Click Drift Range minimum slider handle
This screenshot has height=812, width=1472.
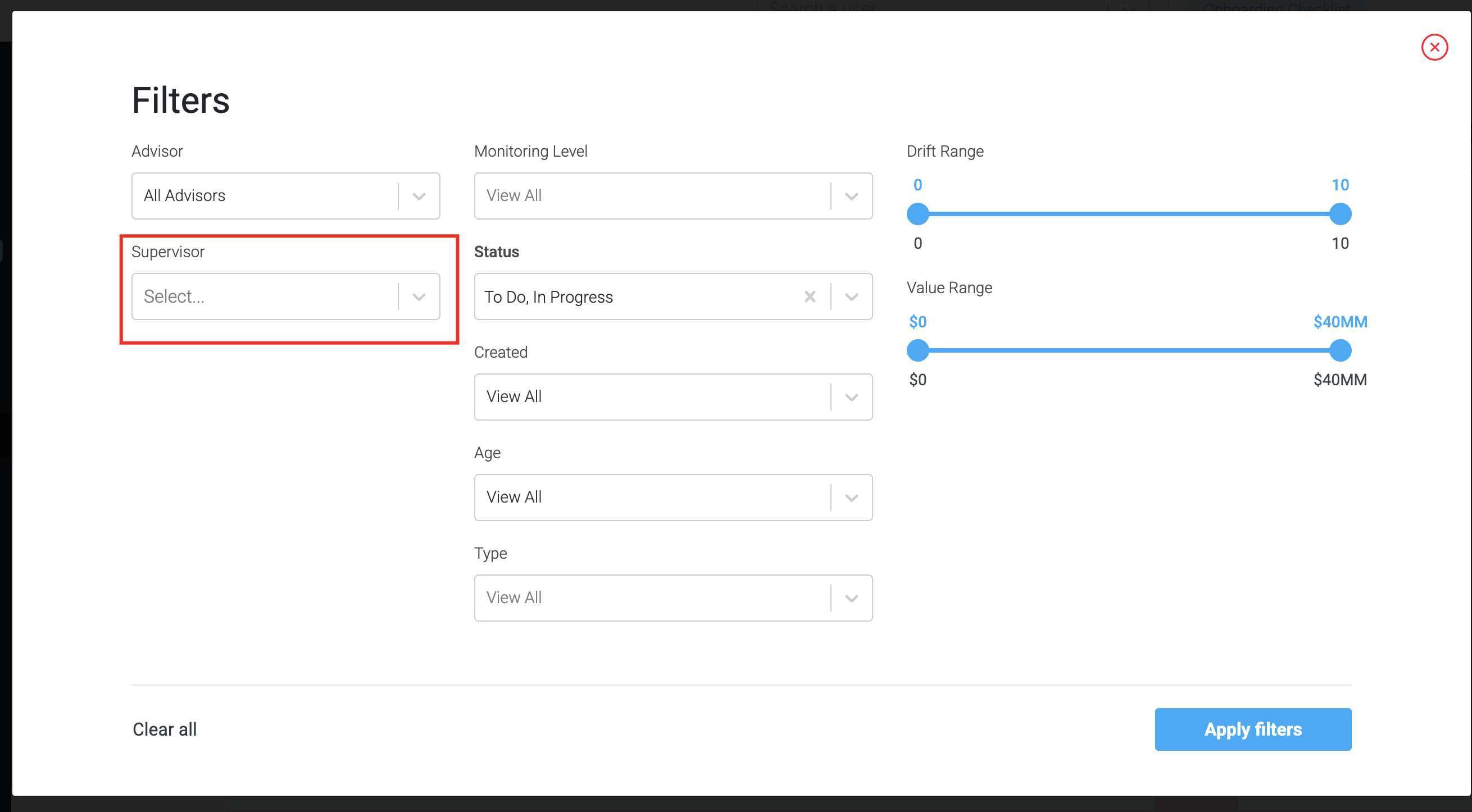[917, 214]
